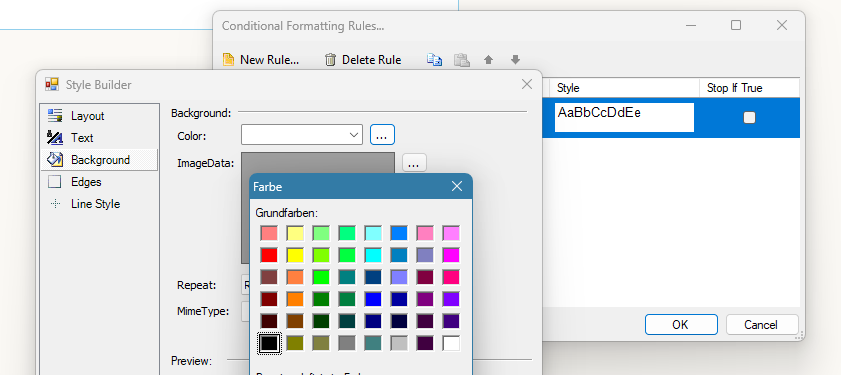The image size is (841, 375).
Task: Click the MimeType combo box
Action: pyautogui.click(x=246, y=311)
